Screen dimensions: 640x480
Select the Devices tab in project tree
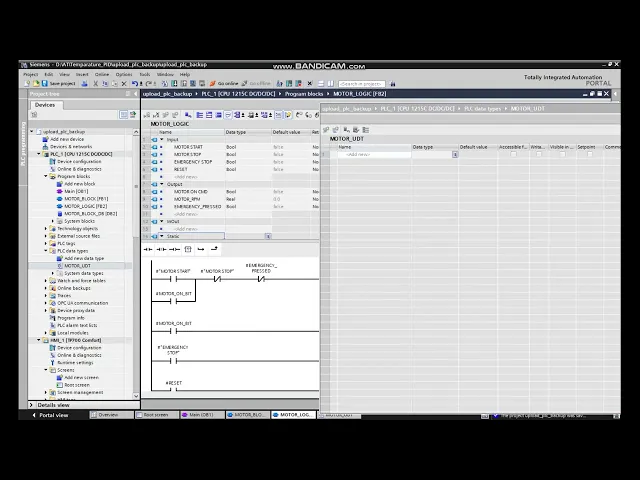click(x=45, y=105)
